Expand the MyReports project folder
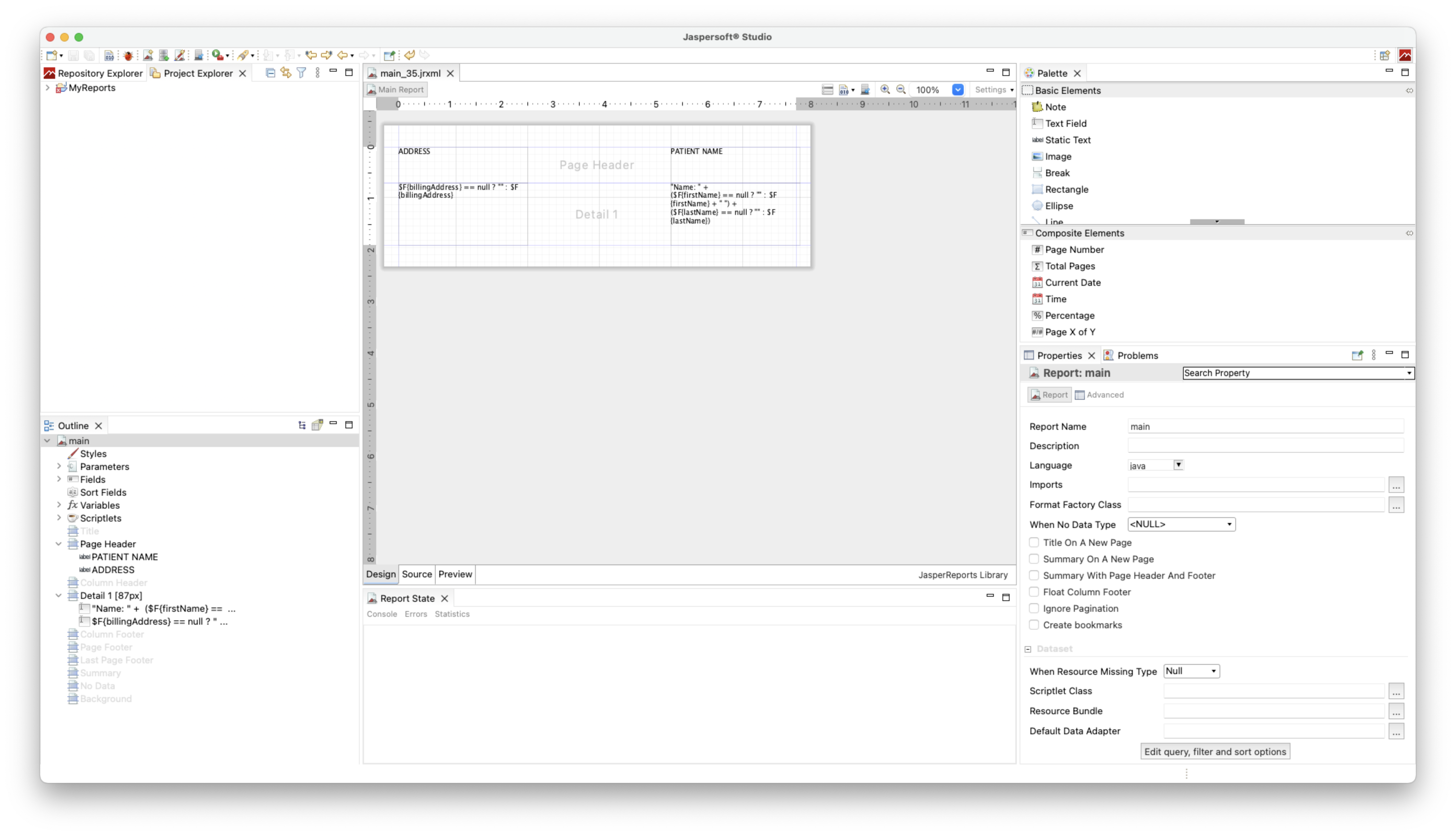Viewport: 1456px width, 836px height. tap(48, 88)
